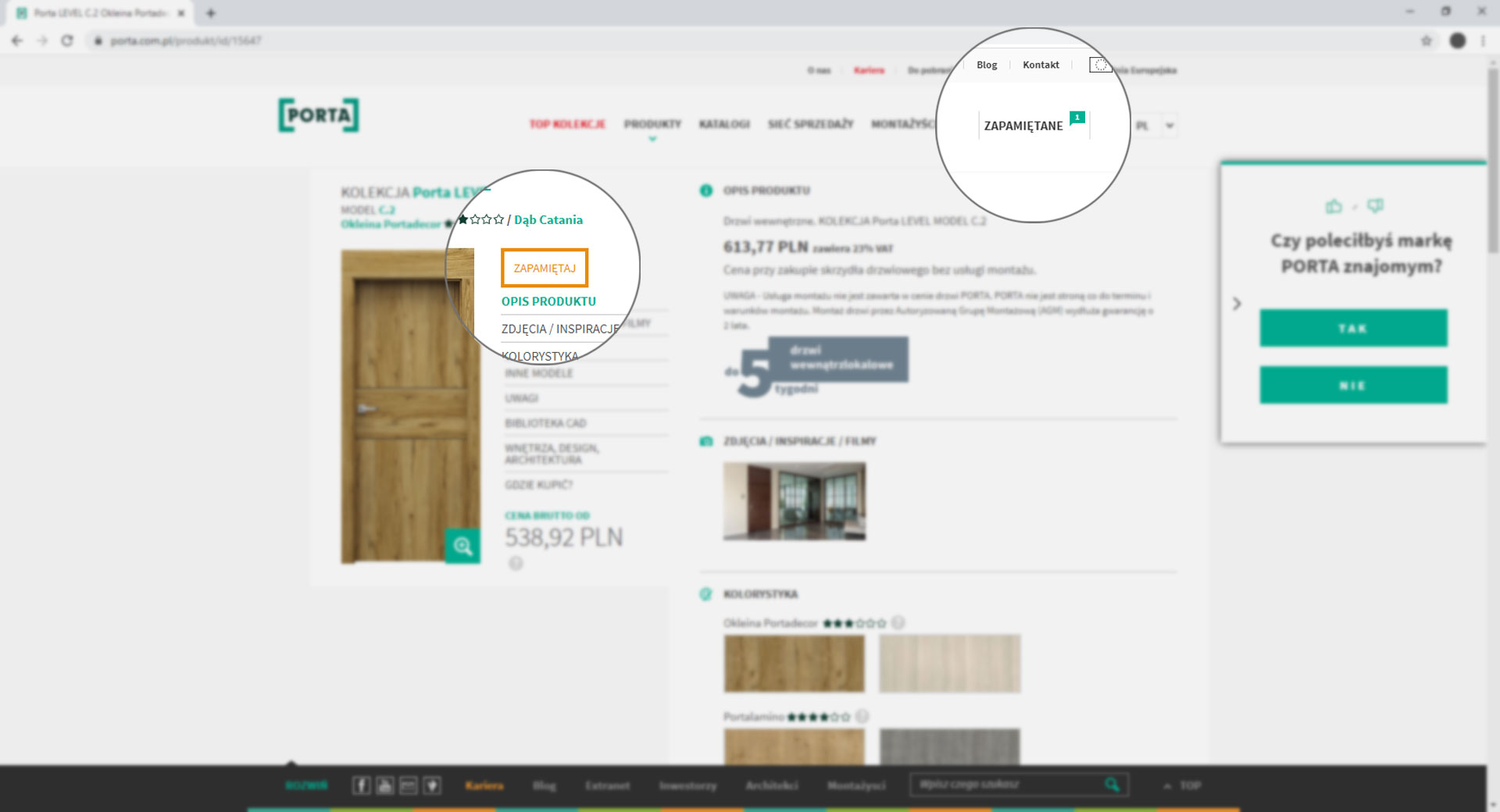Image resolution: width=1500 pixels, height=812 pixels.
Task: Open the third social icon in the footer
Action: coord(409,785)
